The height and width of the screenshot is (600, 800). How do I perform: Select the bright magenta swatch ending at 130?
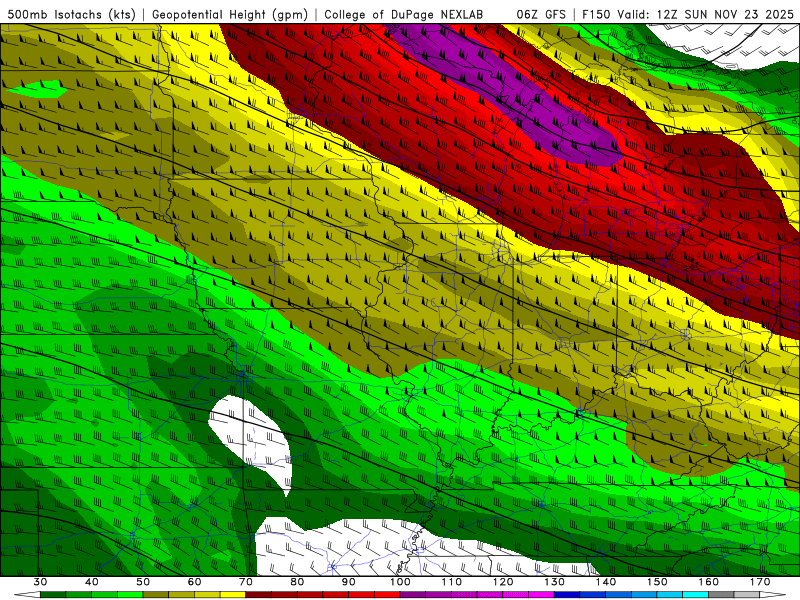[541, 595]
